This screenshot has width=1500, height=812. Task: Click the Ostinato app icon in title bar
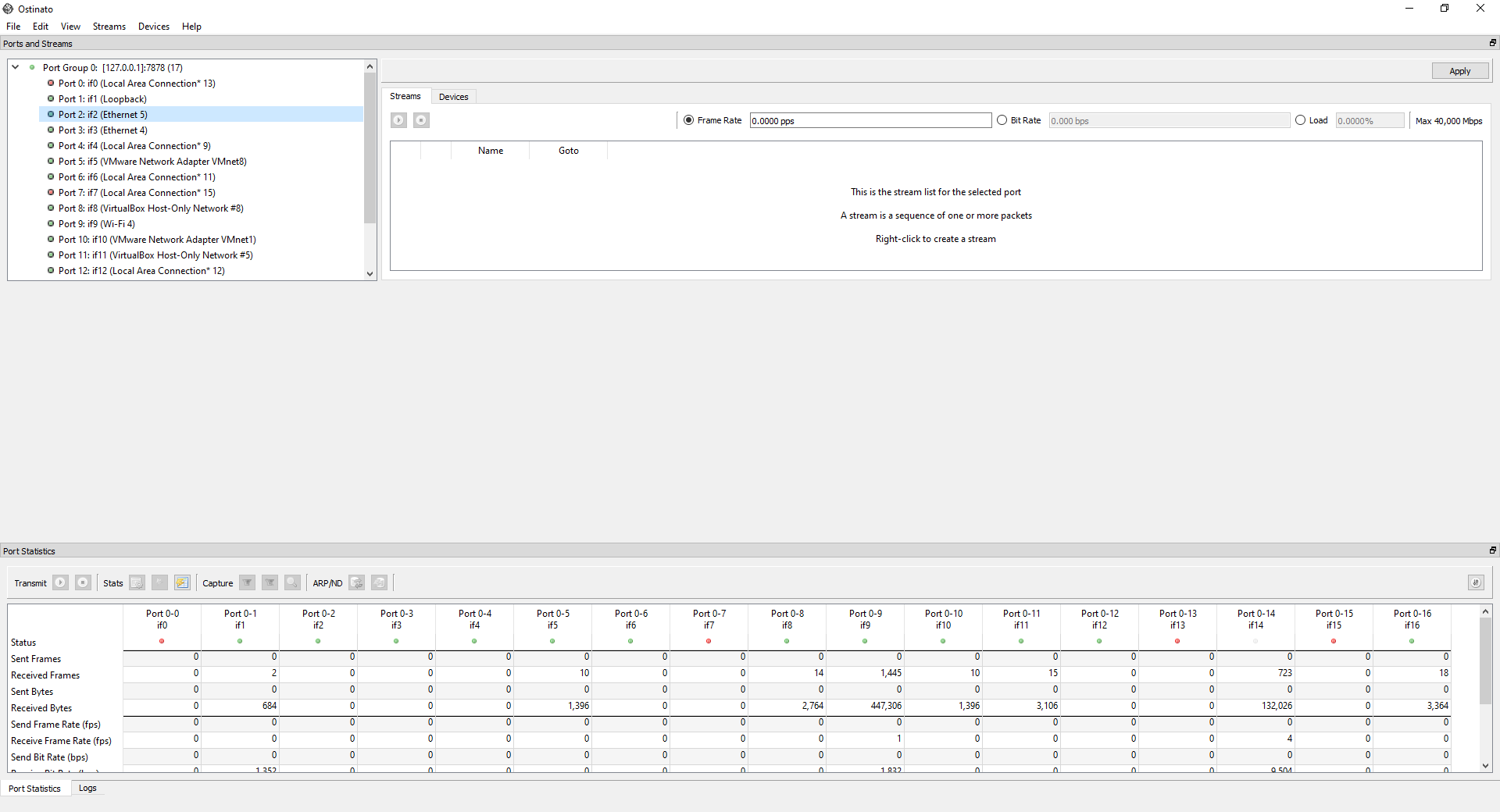[x=9, y=9]
